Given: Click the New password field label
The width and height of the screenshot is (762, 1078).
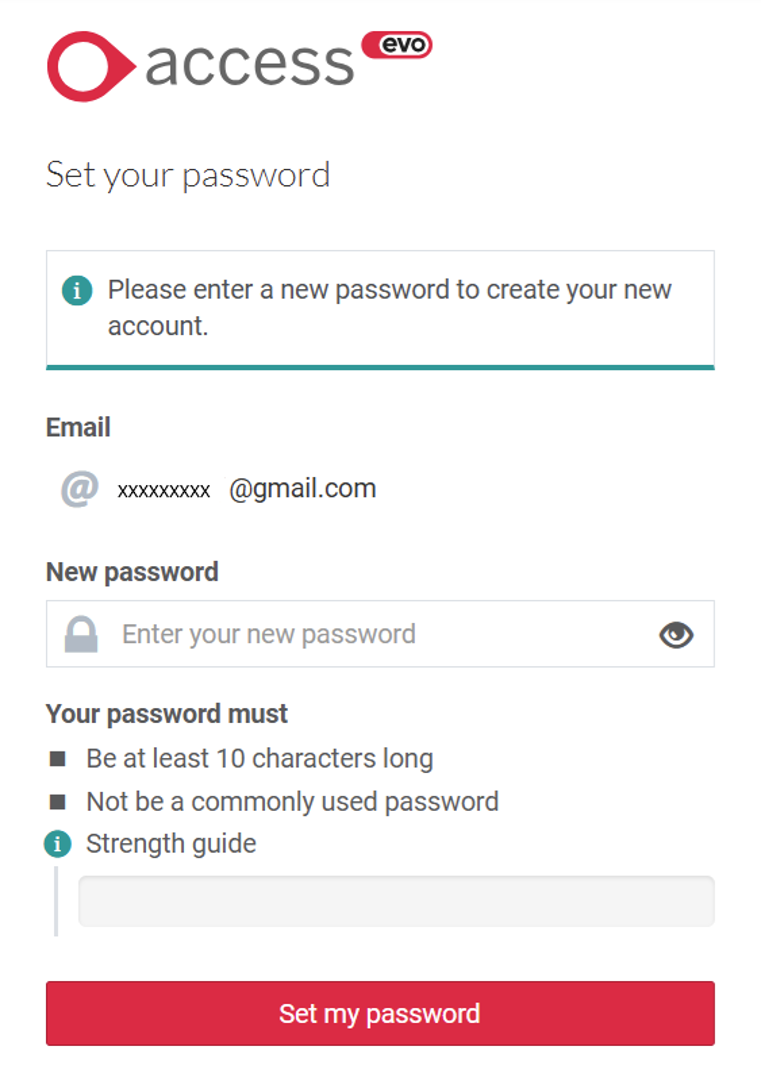Looking at the screenshot, I should (132, 572).
